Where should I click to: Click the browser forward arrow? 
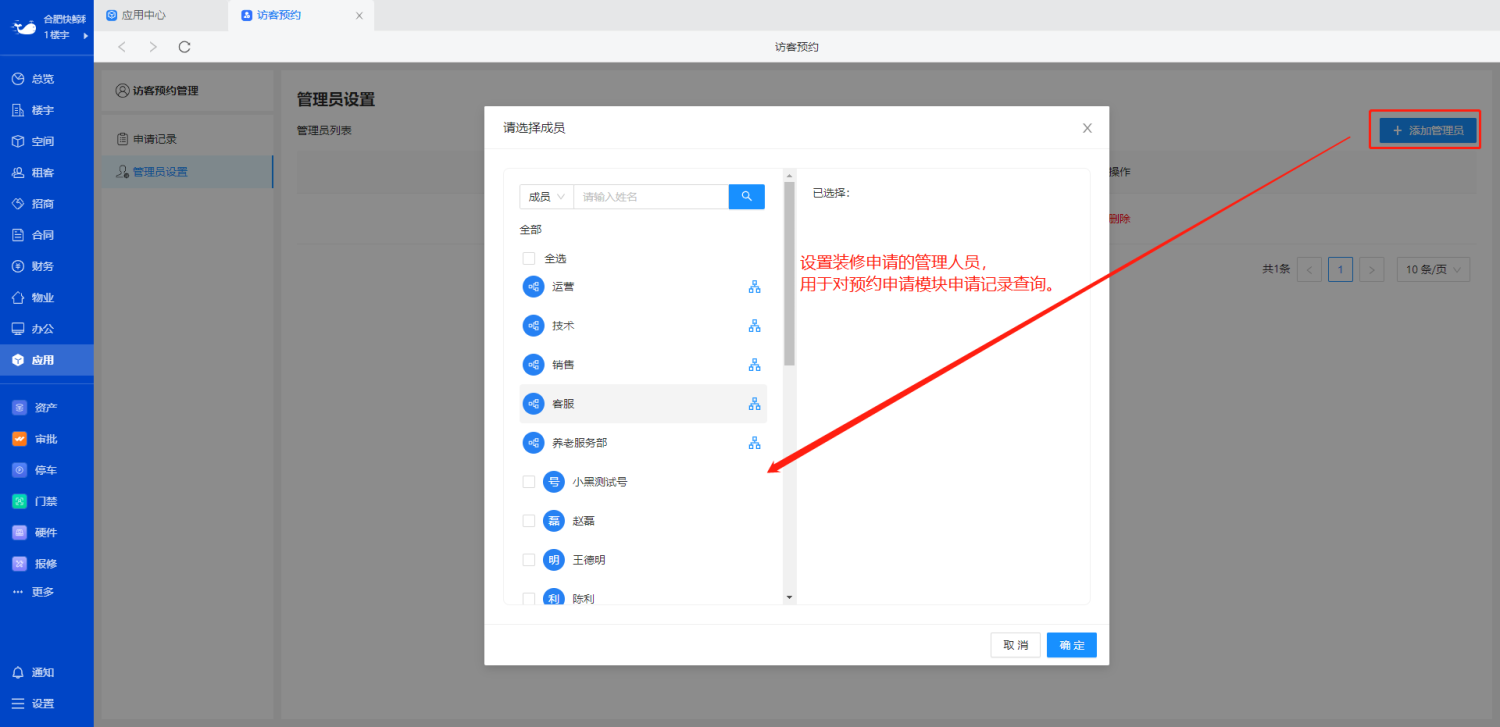point(153,47)
